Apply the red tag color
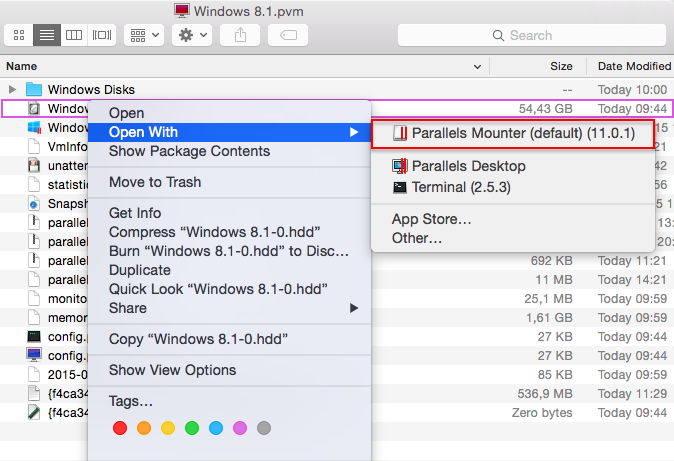The height and width of the screenshot is (461, 674). click(x=120, y=428)
